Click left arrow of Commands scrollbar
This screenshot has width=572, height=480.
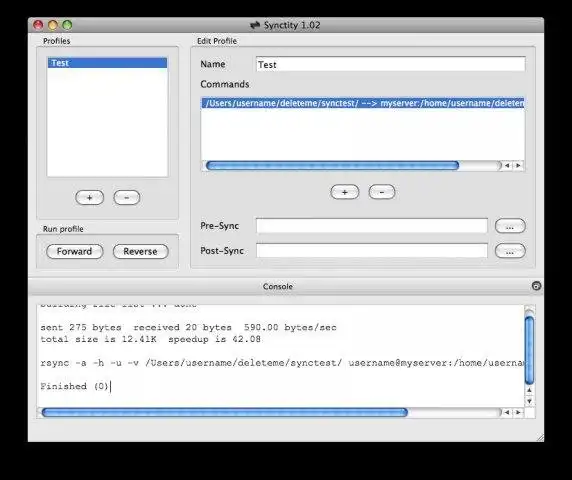pos(507,166)
